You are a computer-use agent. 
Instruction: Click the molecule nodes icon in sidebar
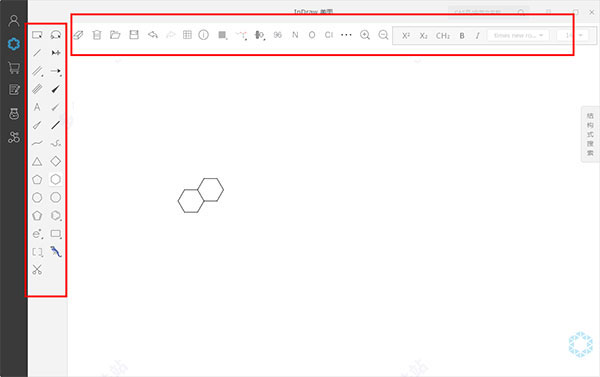point(14,137)
